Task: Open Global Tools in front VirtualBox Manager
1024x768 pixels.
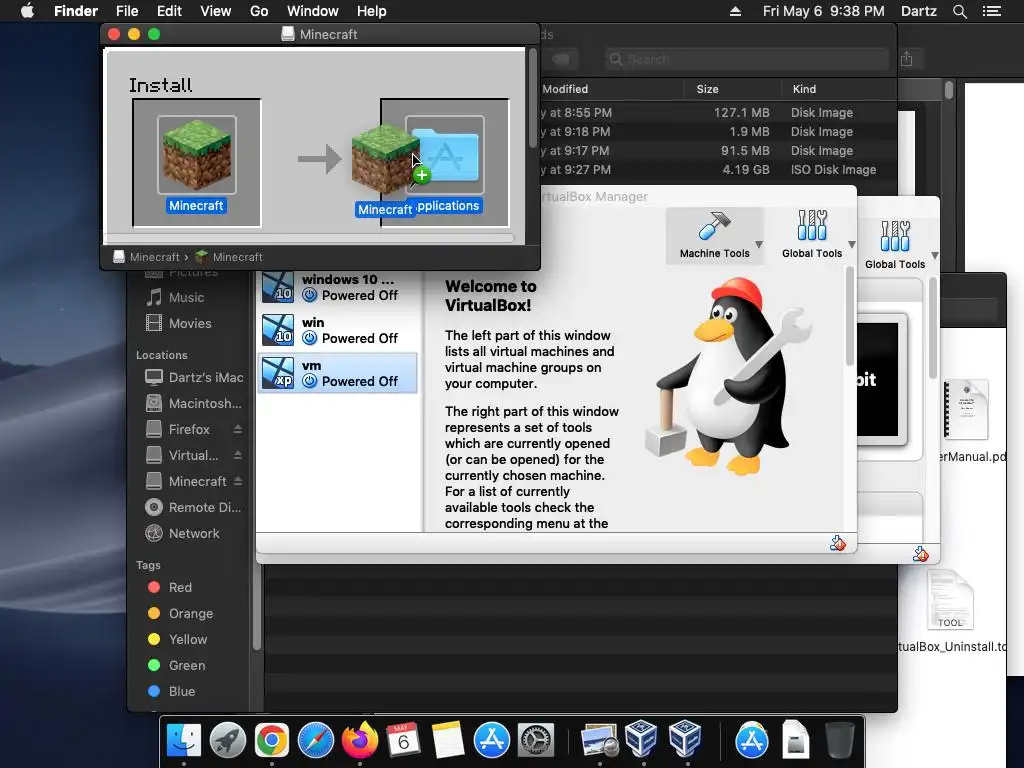Action: point(812,235)
